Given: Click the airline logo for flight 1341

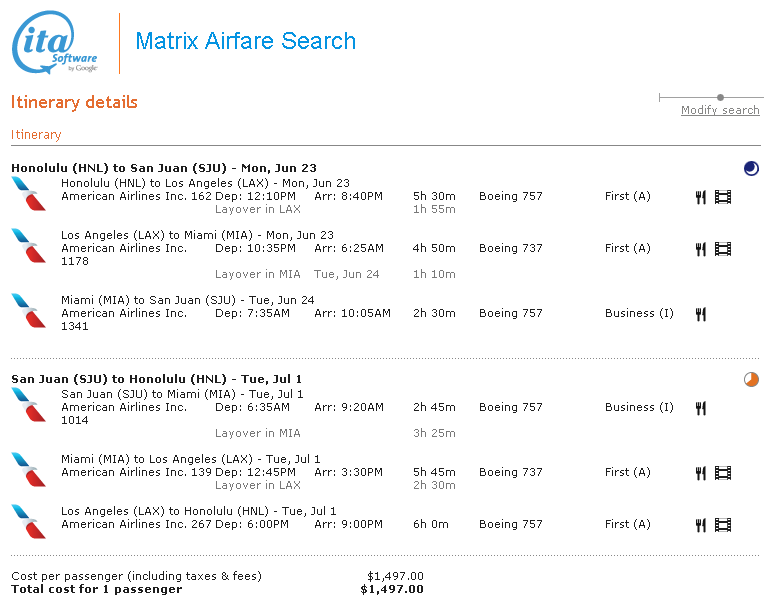Looking at the screenshot, I should [x=28, y=309].
